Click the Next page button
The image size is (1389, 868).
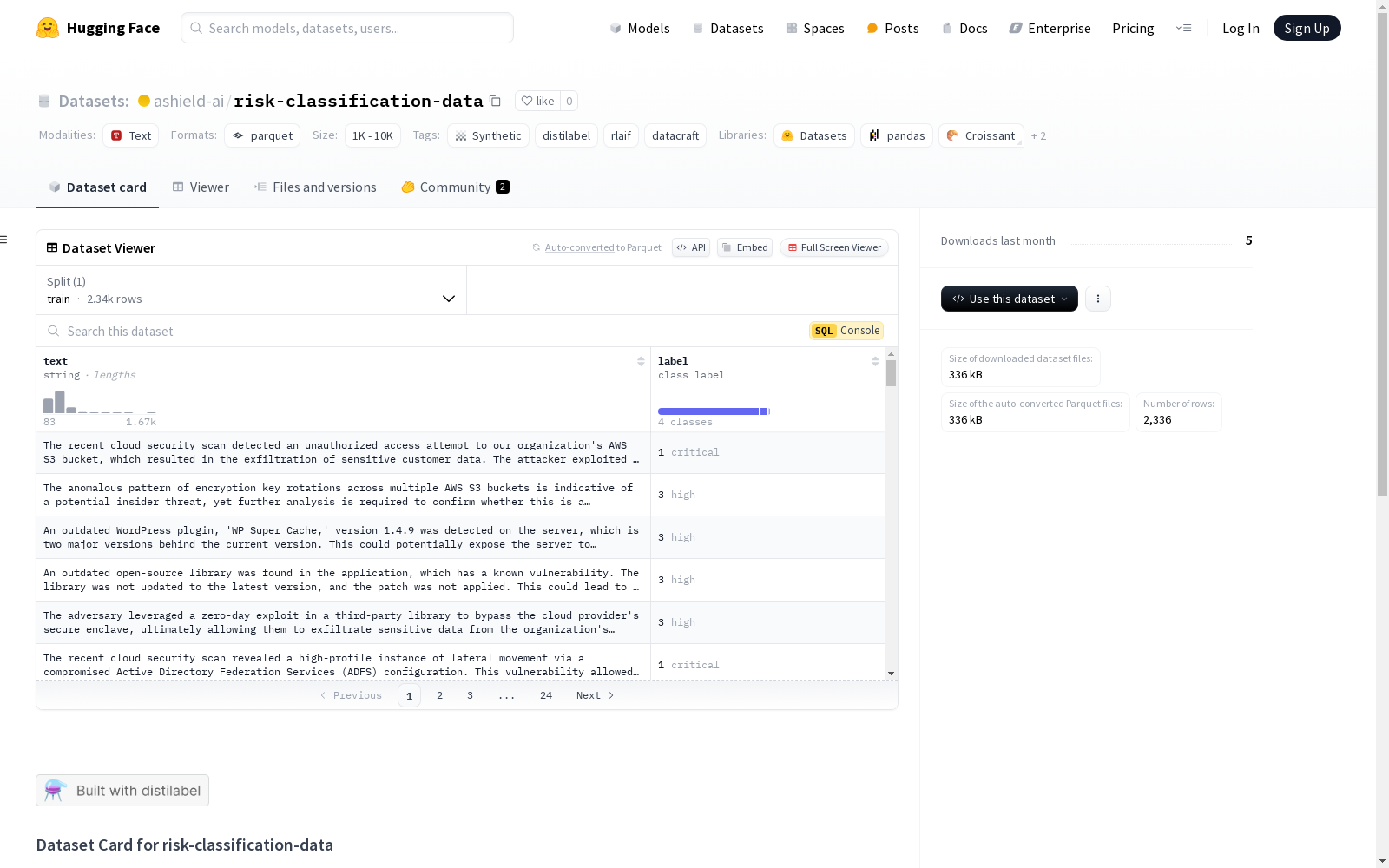coord(595,695)
